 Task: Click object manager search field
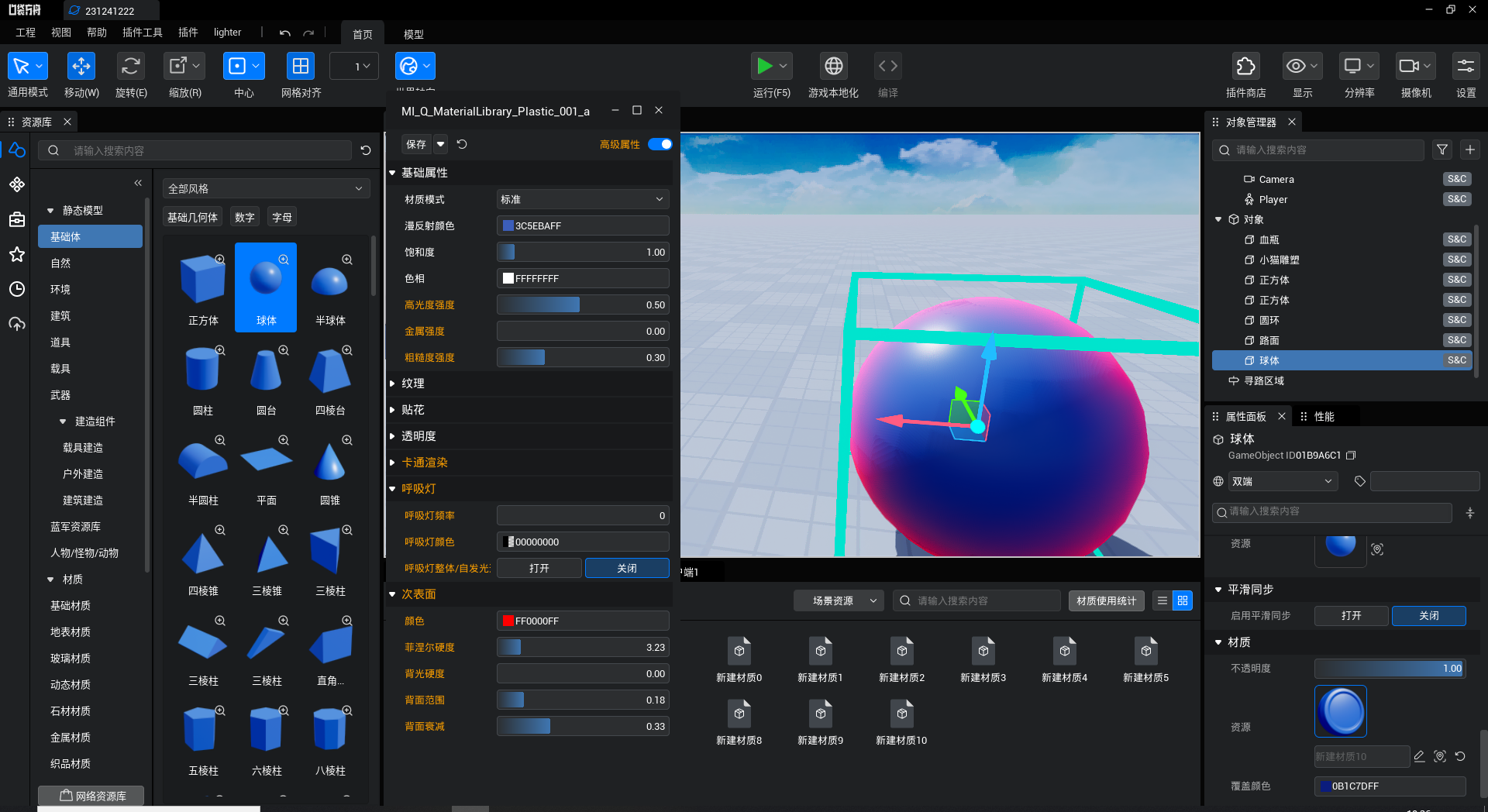pos(1318,150)
